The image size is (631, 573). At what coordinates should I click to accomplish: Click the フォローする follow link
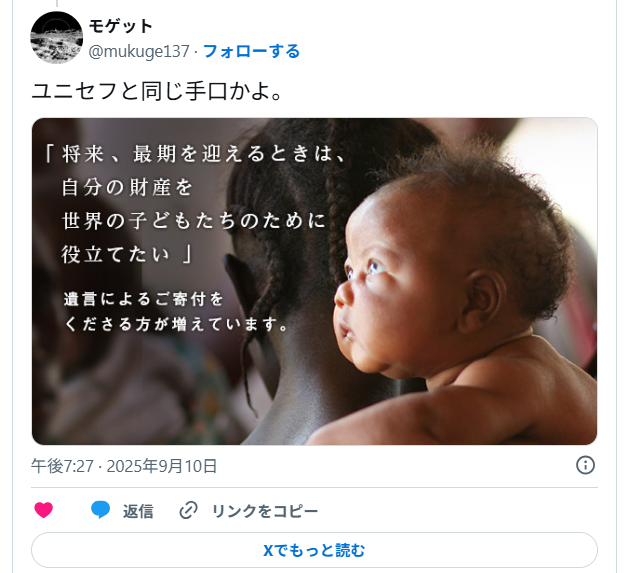pos(252,51)
